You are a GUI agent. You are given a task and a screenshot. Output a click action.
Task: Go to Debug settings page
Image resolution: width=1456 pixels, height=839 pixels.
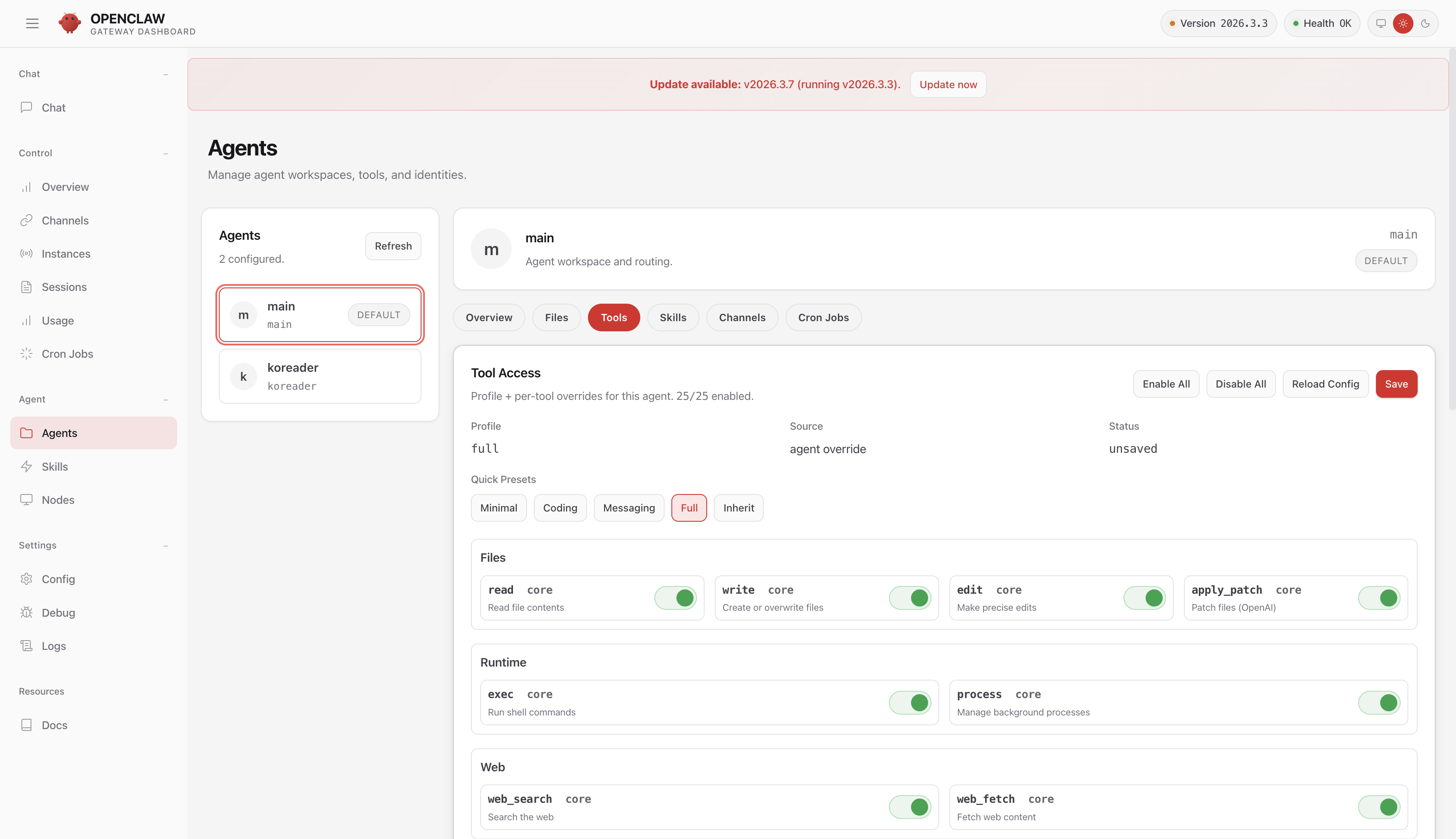click(58, 612)
